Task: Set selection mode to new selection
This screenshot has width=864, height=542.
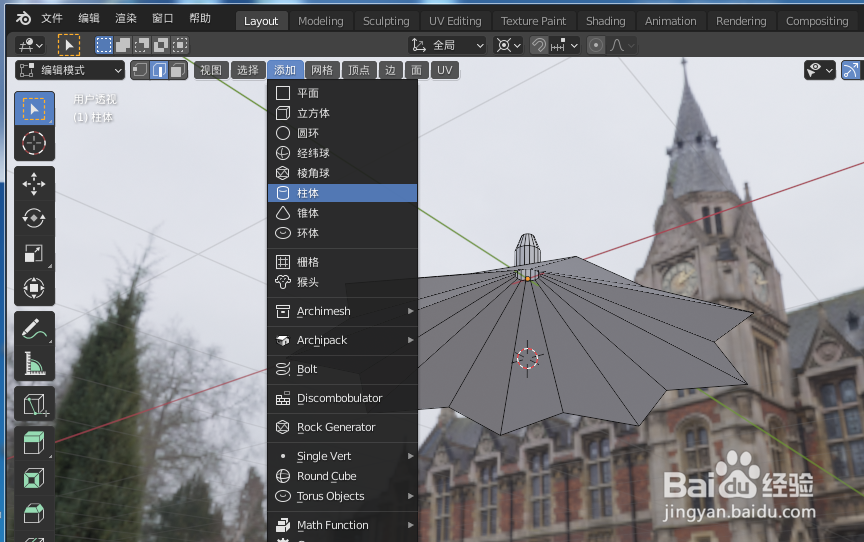Action: pos(104,45)
